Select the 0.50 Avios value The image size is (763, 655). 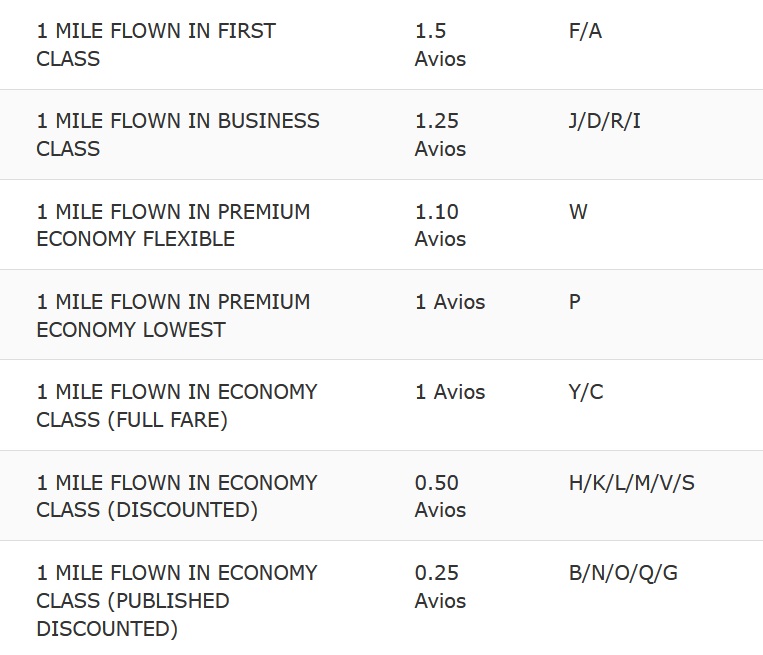pos(440,496)
